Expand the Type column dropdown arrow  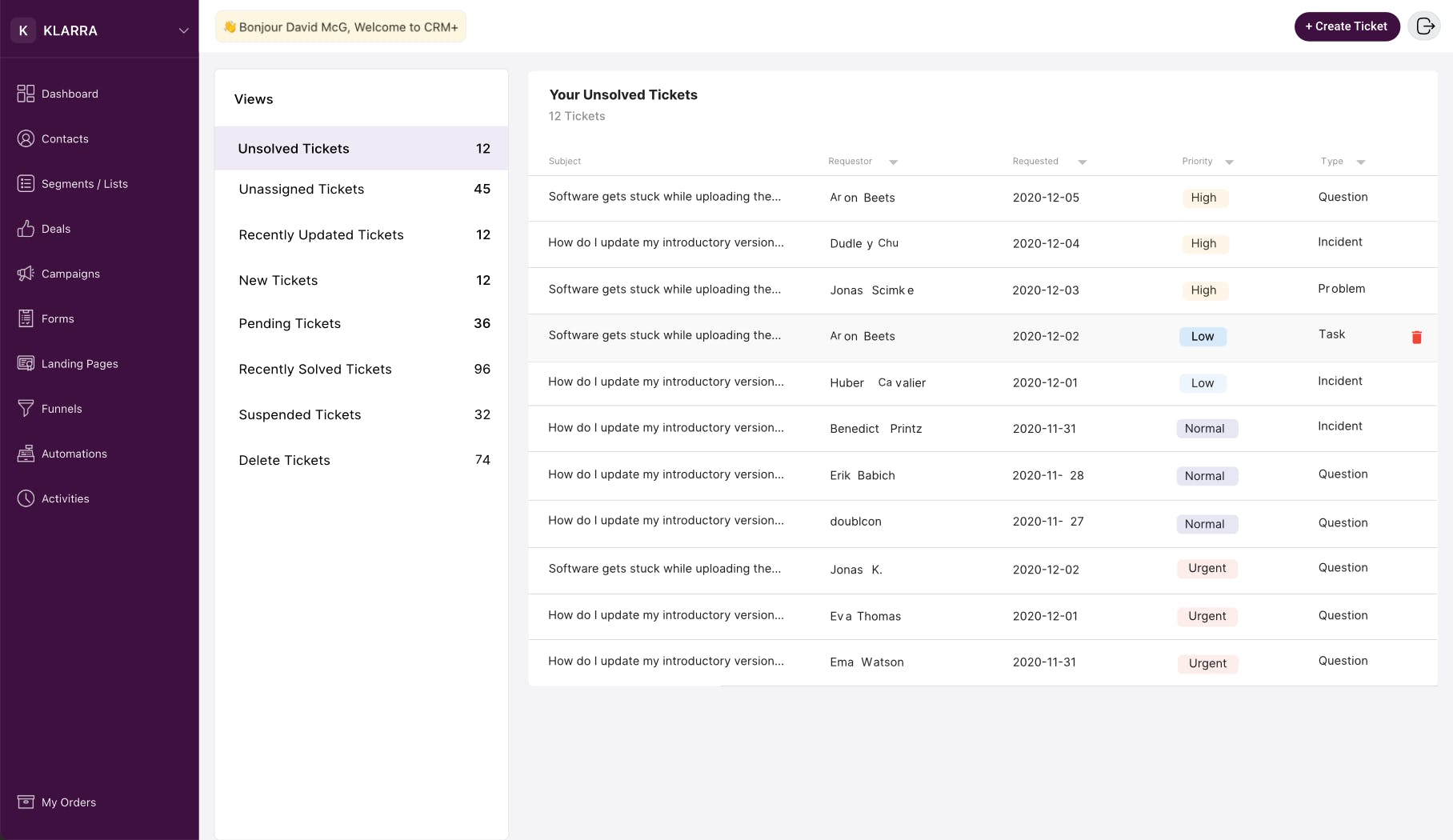[1360, 162]
